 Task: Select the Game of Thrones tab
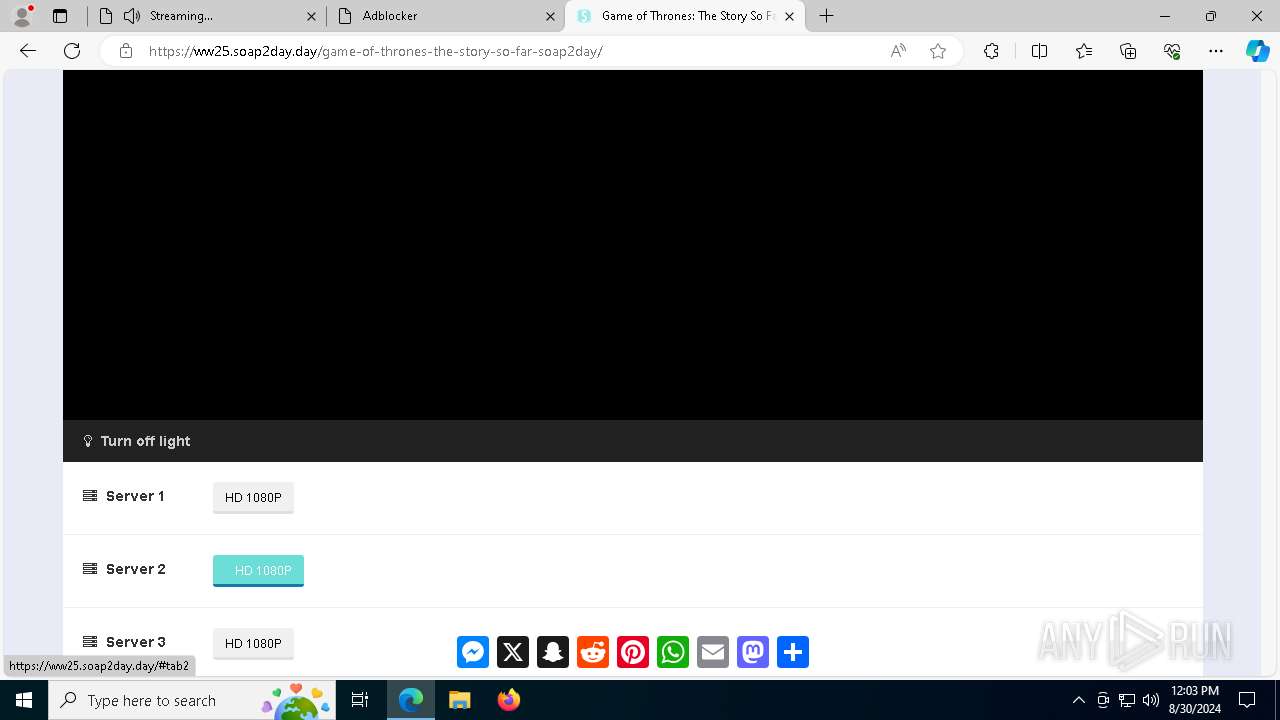[x=685, y=16]
